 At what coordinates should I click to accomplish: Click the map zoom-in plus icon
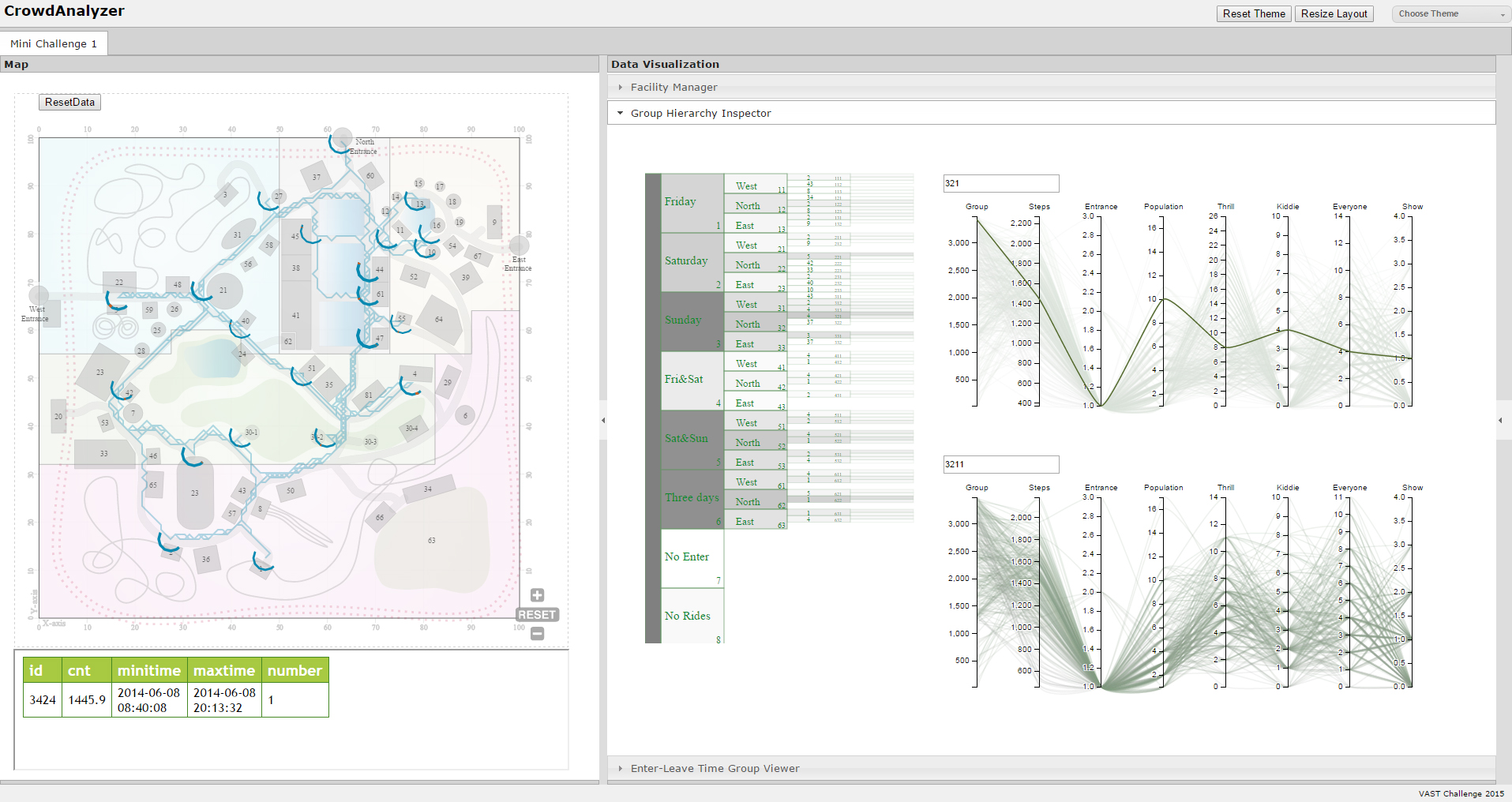point(537,595)
